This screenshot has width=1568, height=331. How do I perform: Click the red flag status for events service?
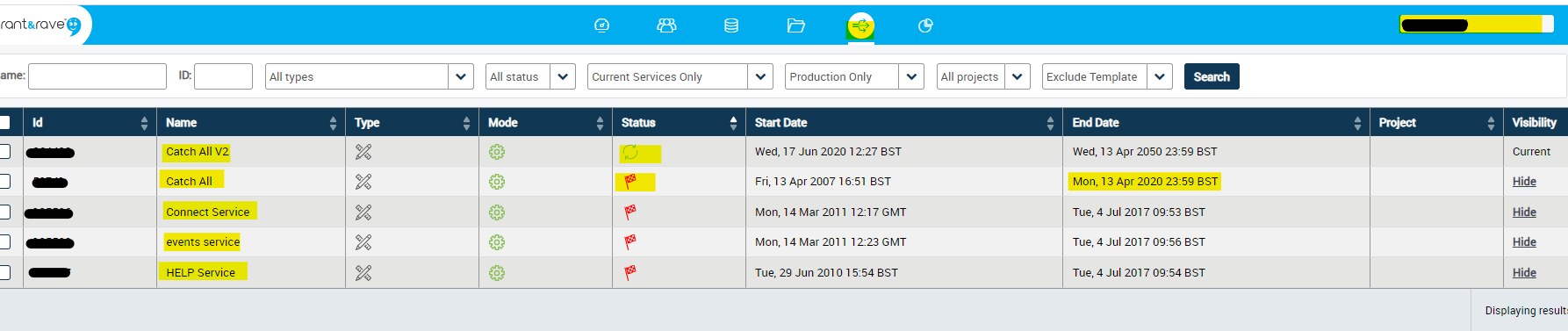(x=629, y=242)
